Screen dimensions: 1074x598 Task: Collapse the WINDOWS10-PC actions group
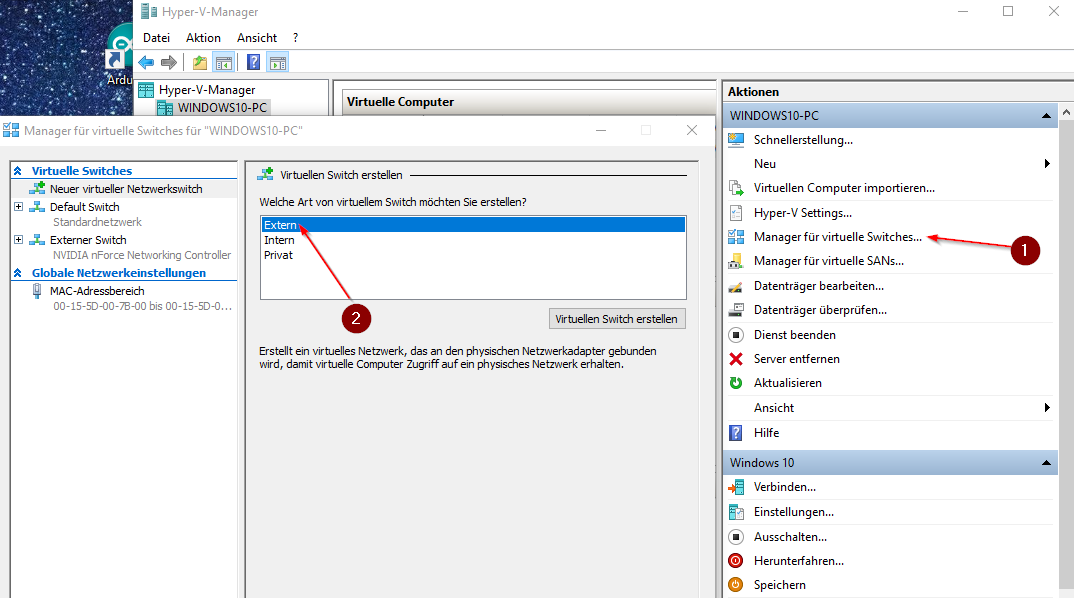point(1046,116)
